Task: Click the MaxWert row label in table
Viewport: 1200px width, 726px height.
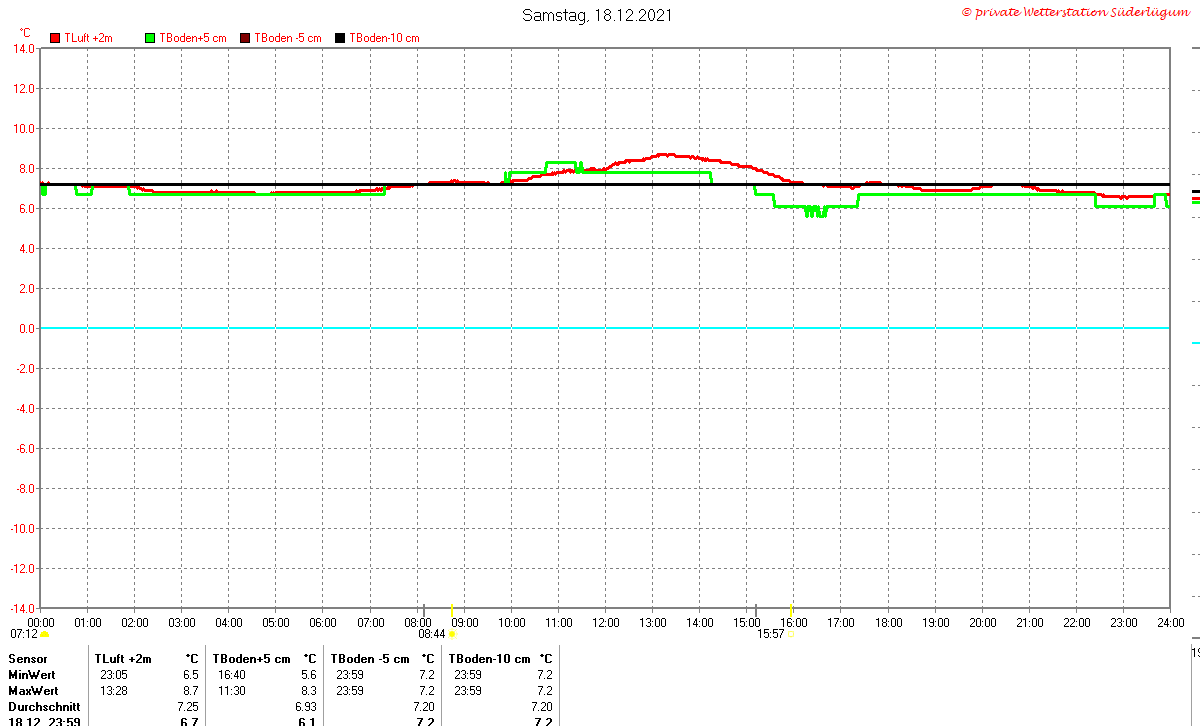Action: click(x=33, y=691)
